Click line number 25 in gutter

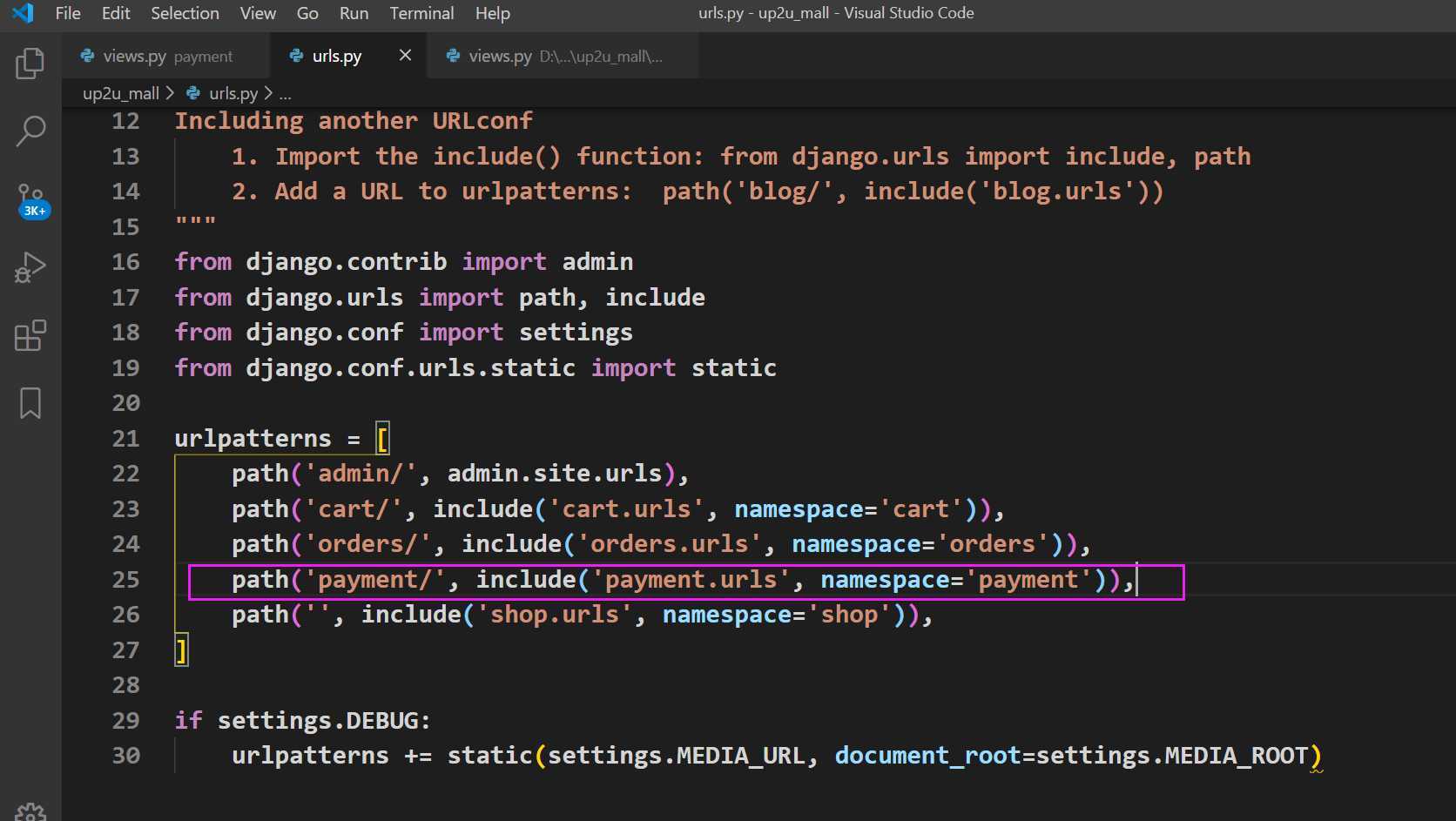(125, 580)
